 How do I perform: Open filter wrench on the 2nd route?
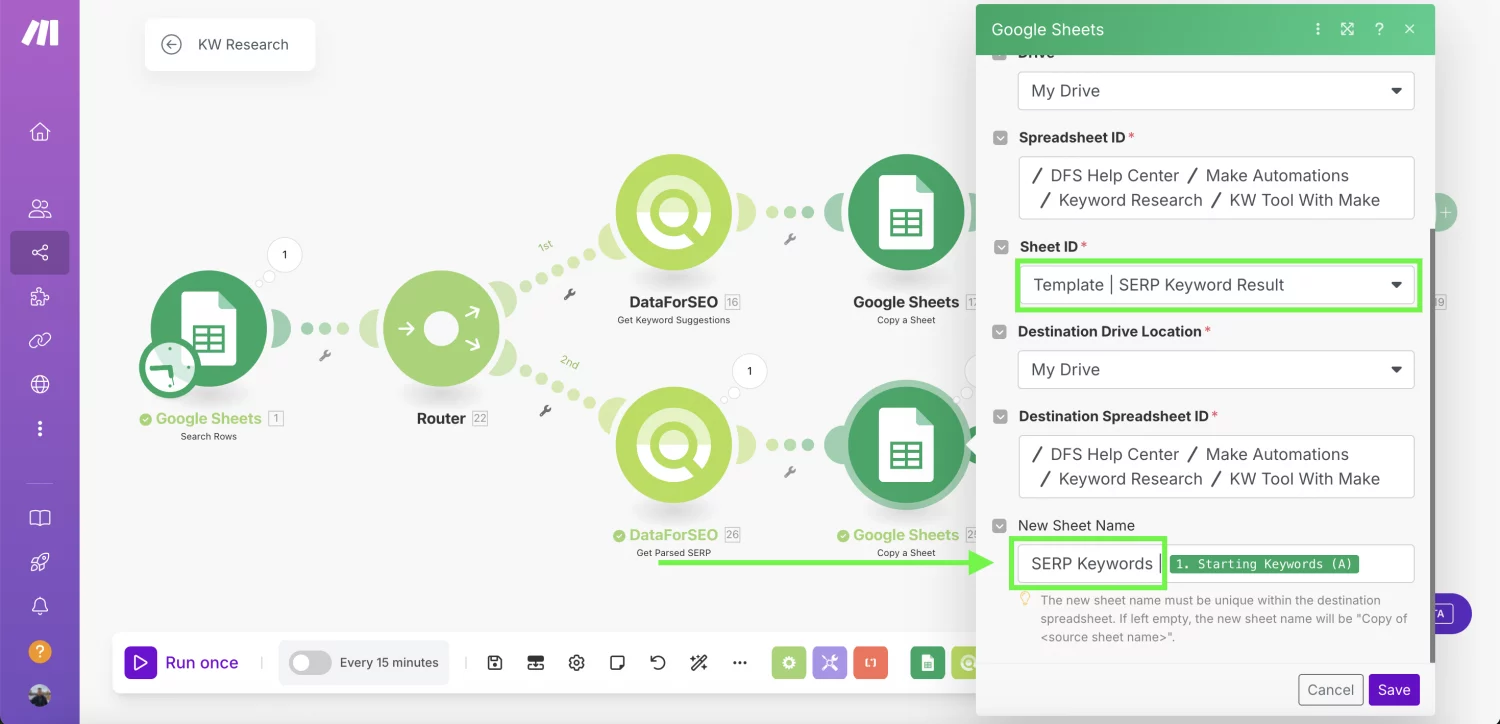pyautogui.click(x=545, y=410)
